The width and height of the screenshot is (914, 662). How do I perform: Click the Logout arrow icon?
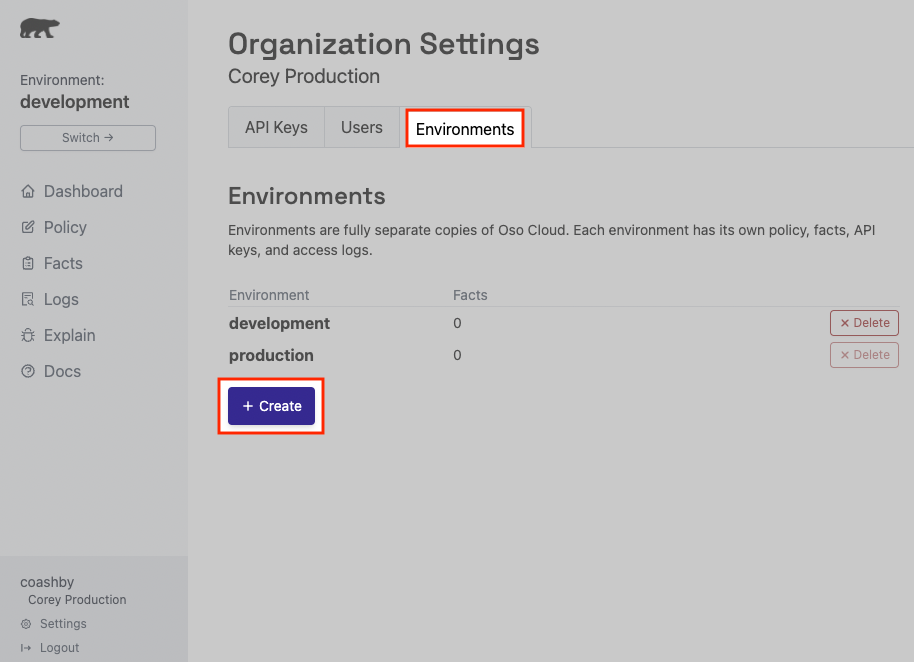tap(26, 648)
